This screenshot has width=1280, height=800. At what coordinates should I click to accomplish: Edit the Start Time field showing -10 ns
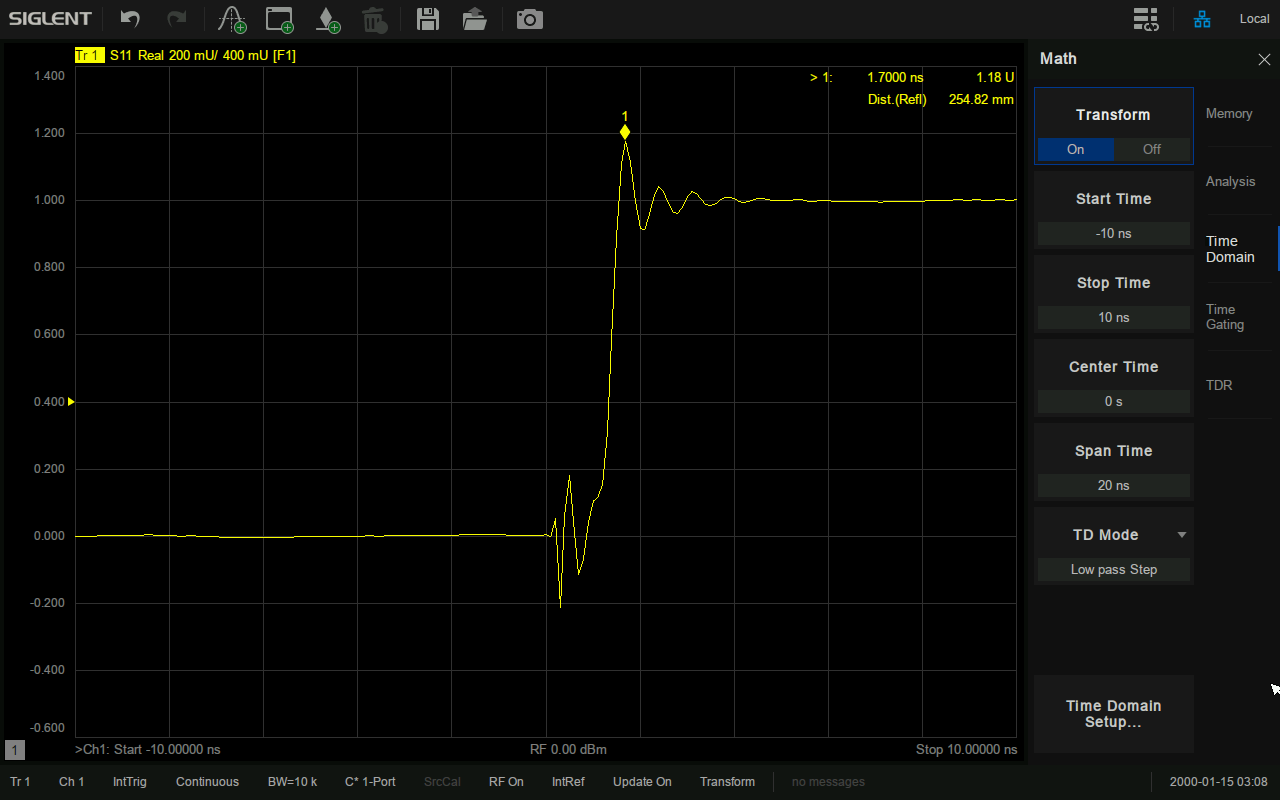point(1113,234)
